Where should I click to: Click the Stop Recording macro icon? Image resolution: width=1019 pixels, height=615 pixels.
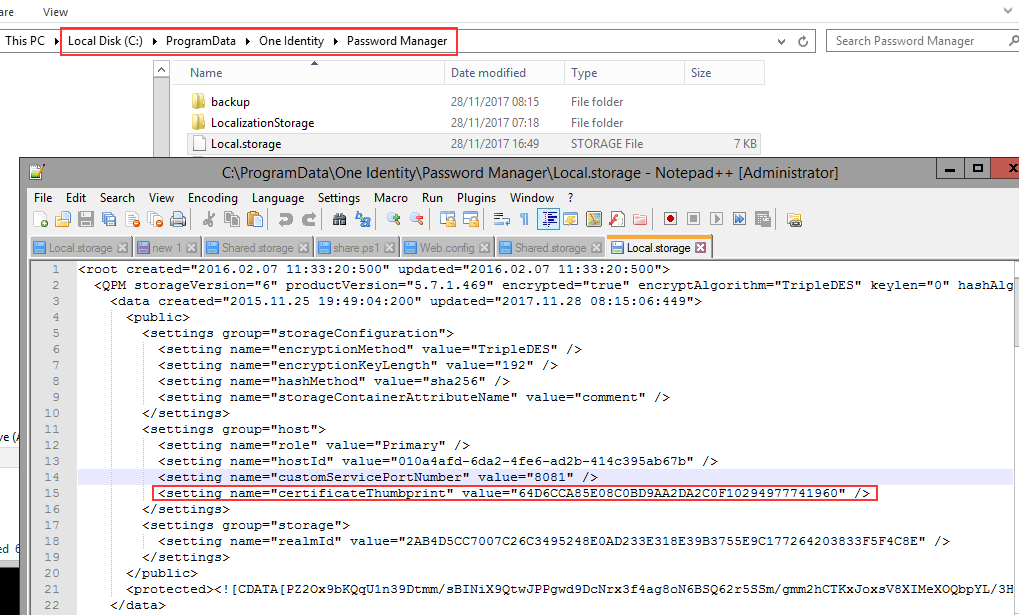693,219
